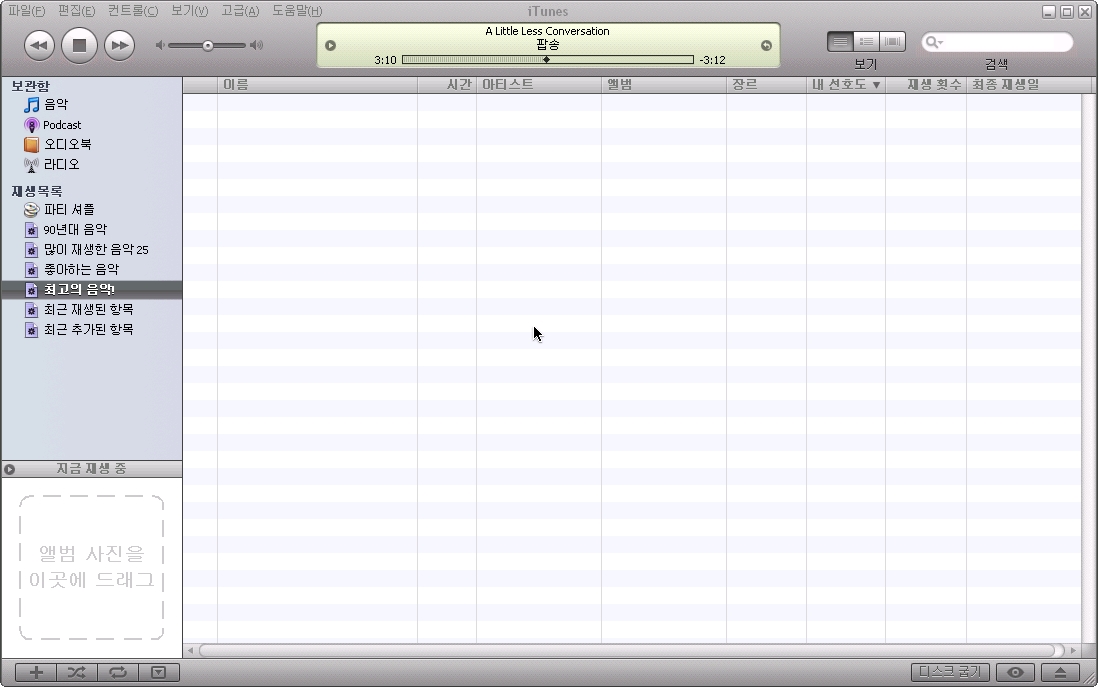Add a new playlist with plus button
Image resolution: width=1098 pixels, height=687 pixels.
(36, 673)
